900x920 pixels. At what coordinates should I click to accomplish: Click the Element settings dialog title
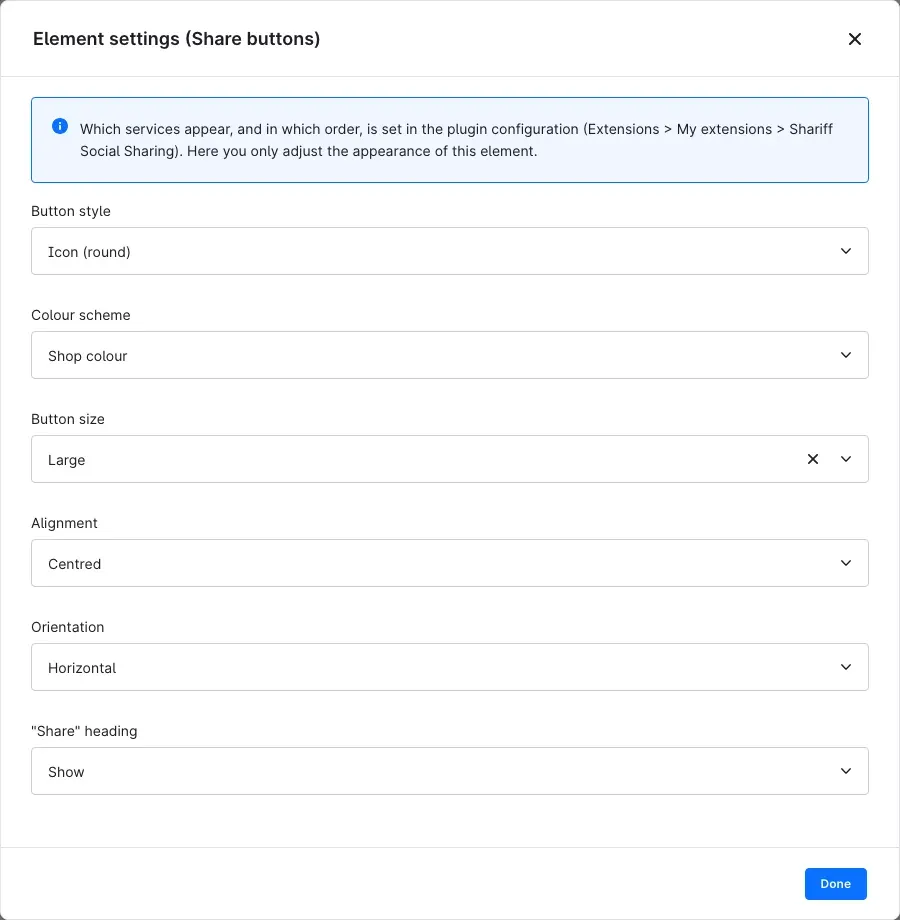pos(177,39)
